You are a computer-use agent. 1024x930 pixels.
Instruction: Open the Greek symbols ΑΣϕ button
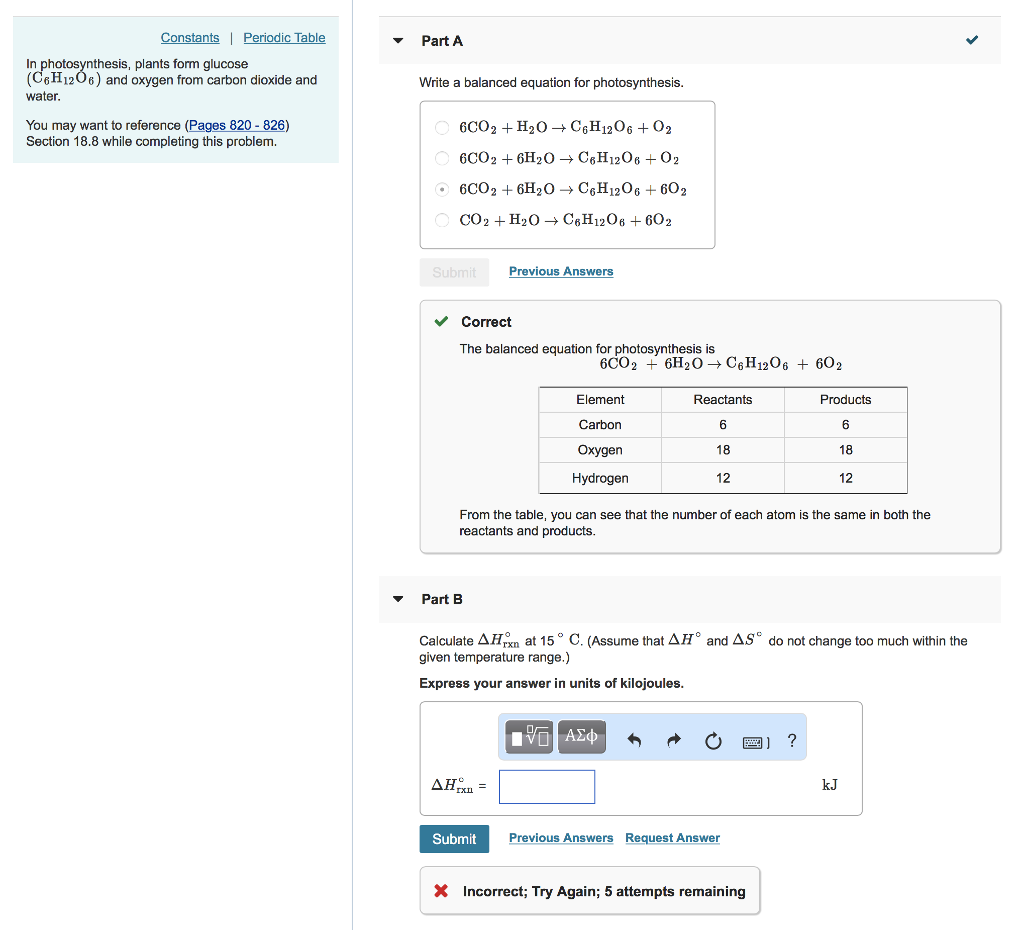[x=581, y=737]
